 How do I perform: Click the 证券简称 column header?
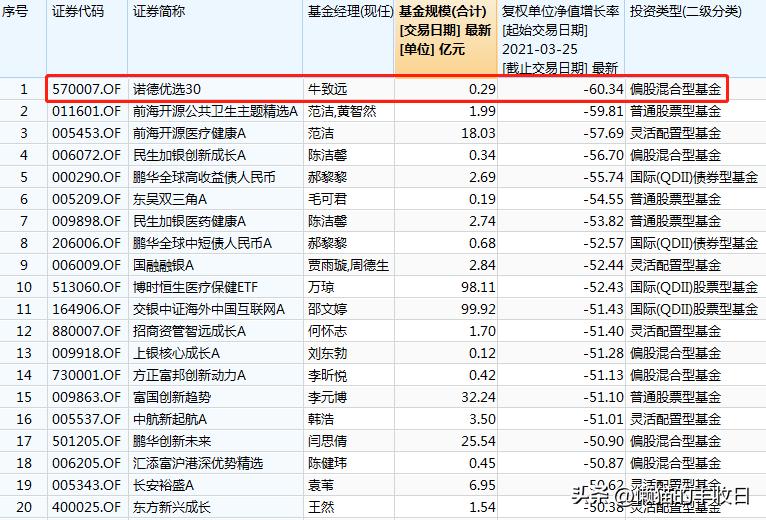click(x=159, y=11)
